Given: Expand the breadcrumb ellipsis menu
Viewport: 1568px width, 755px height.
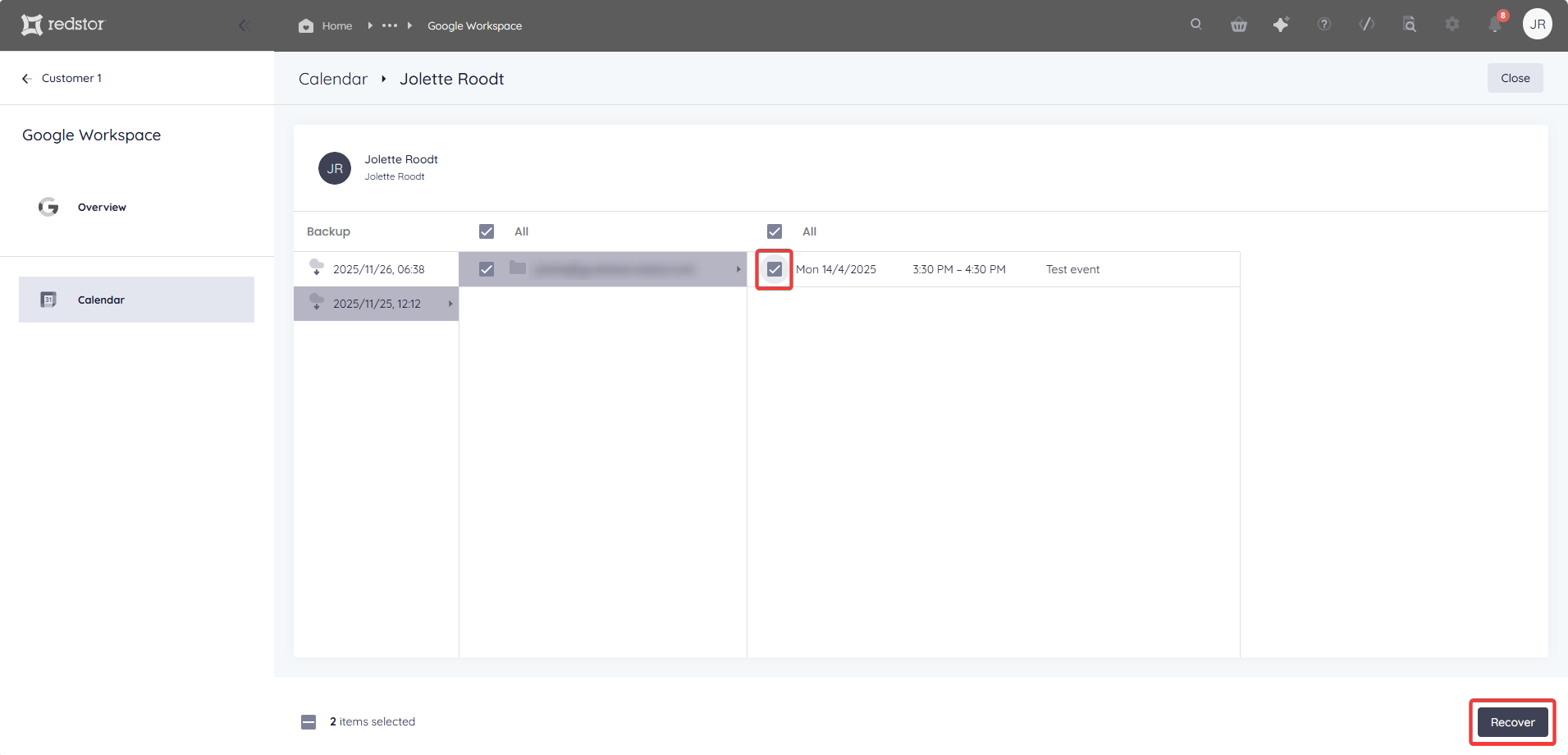Looking at the screenshot, I should pos(390,25).
